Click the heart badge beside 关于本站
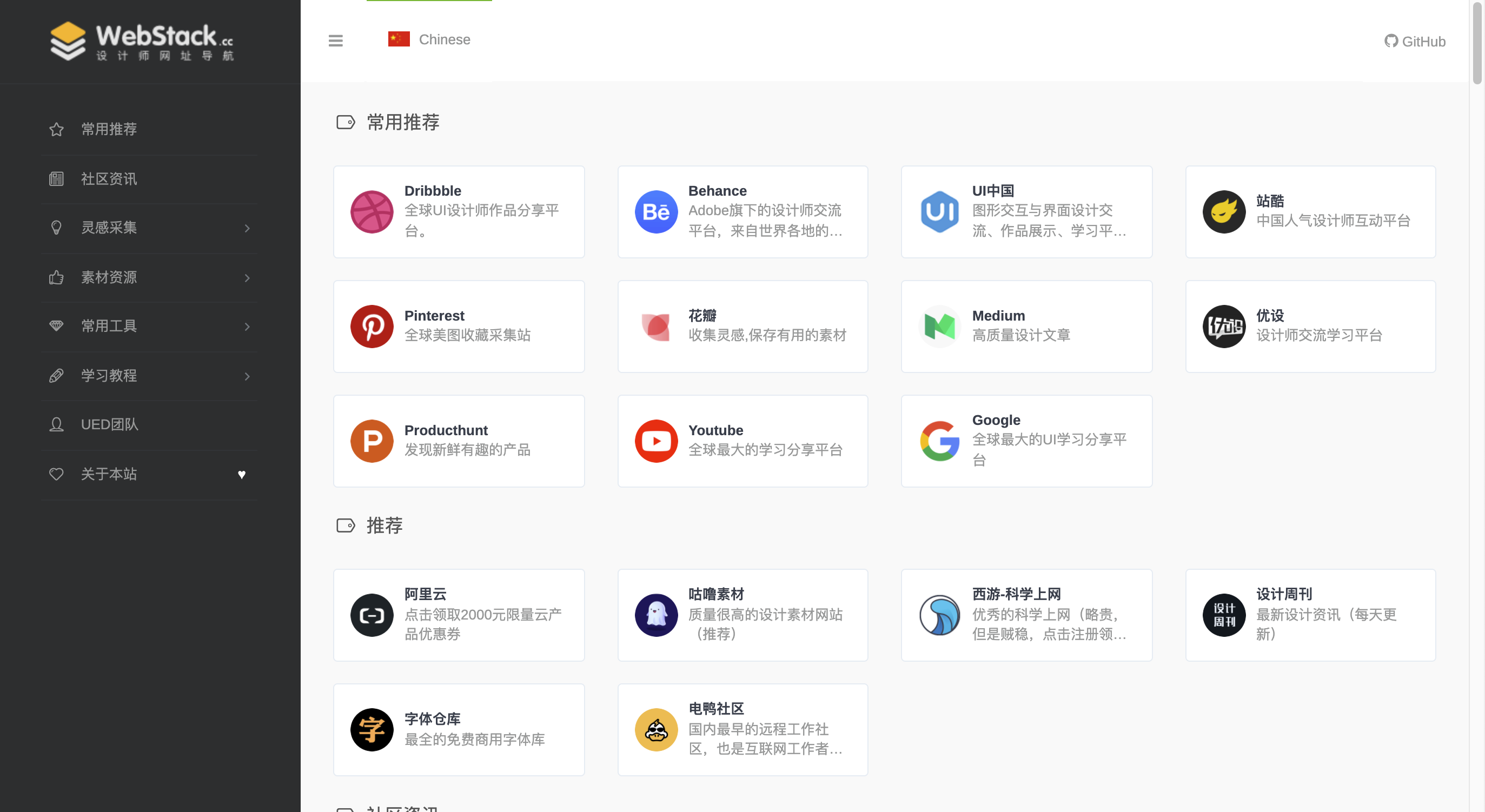The image size is (1485, 812). (242, 474)
